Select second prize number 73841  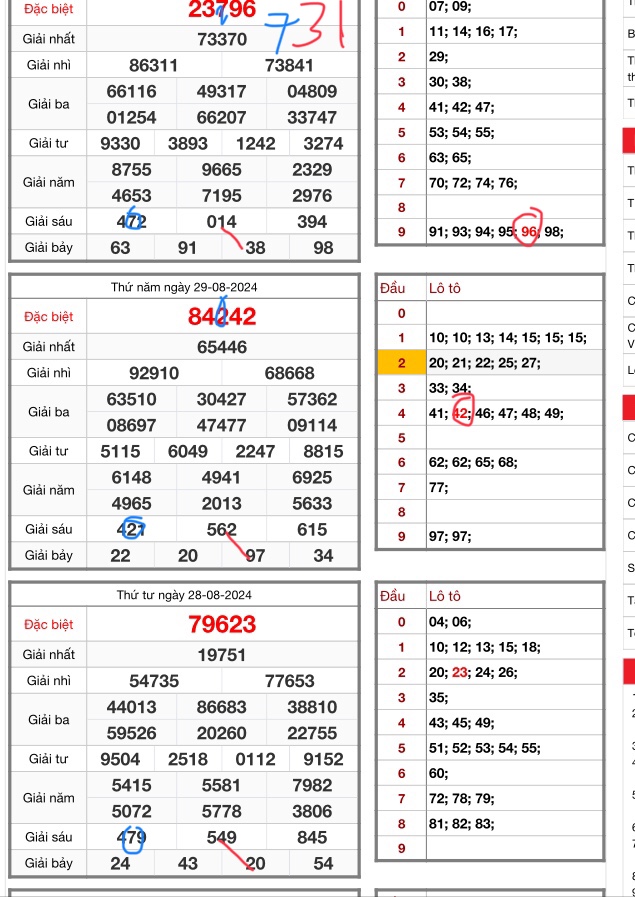(289, 65)
